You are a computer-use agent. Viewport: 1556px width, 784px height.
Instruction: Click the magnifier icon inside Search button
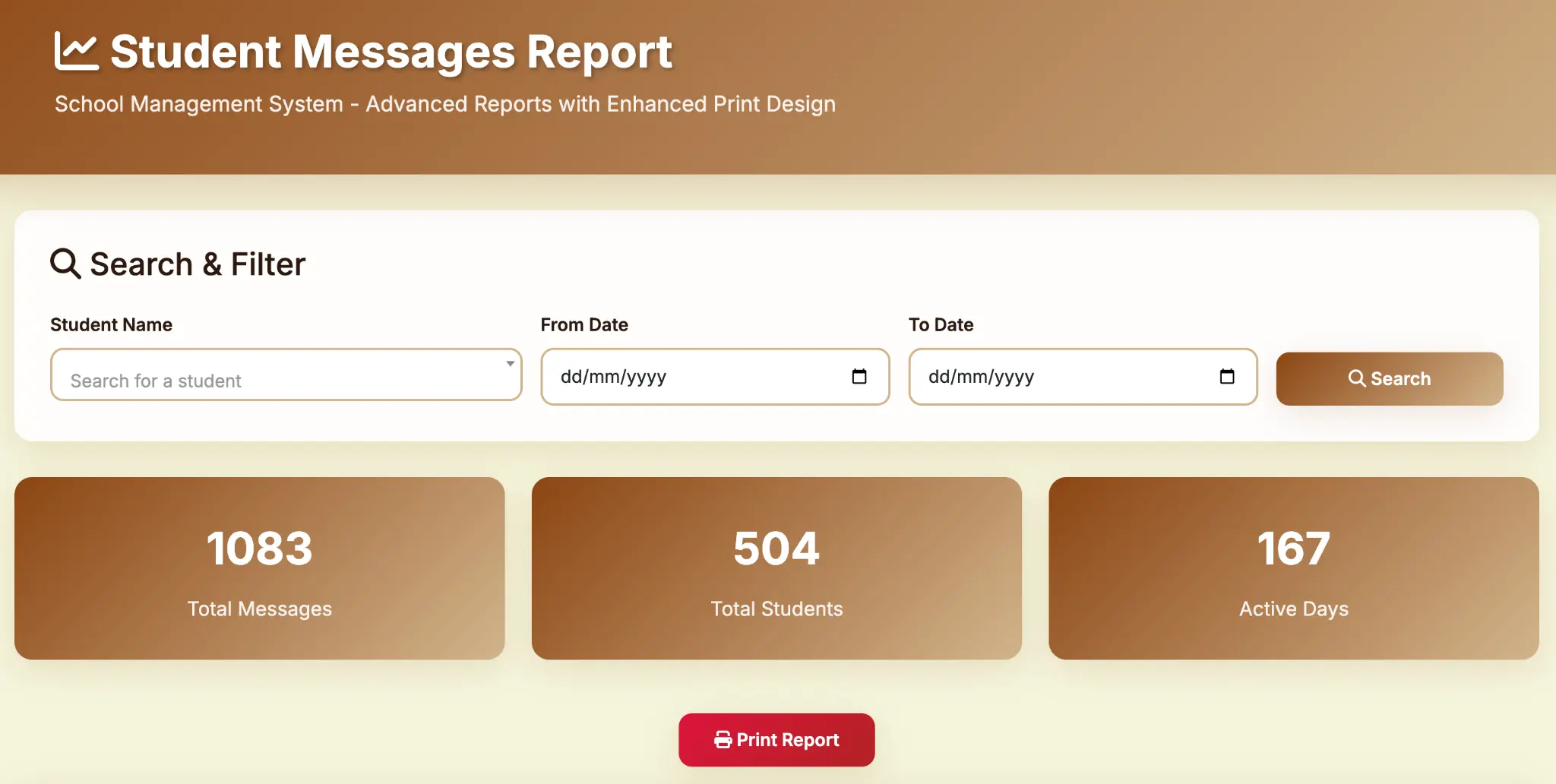coord(1357,378)
